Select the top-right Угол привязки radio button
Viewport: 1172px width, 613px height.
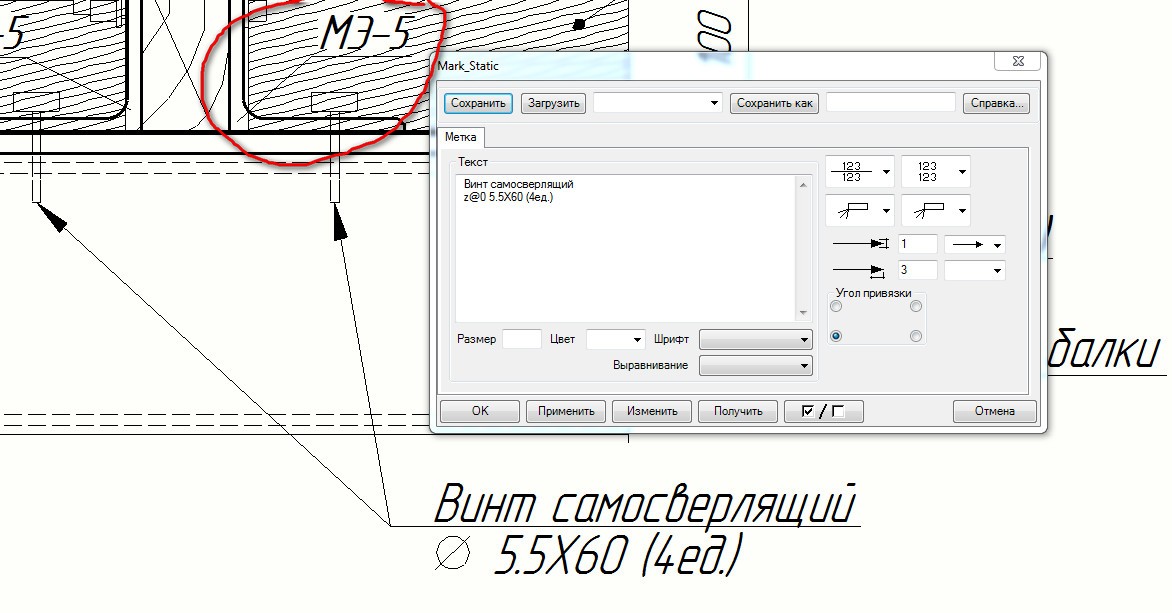coord(916,306)
